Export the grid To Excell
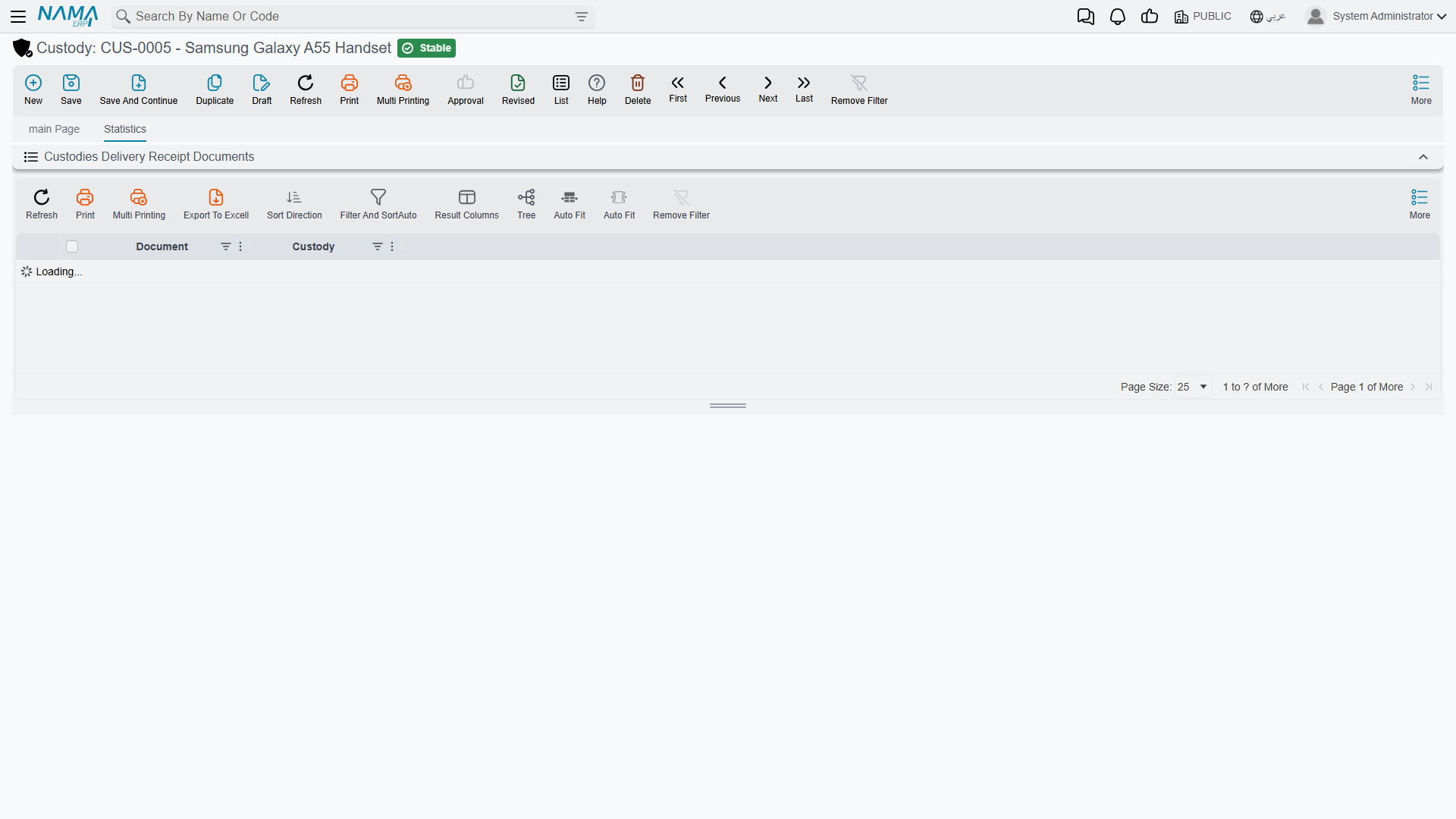 [x=216, y=205]
